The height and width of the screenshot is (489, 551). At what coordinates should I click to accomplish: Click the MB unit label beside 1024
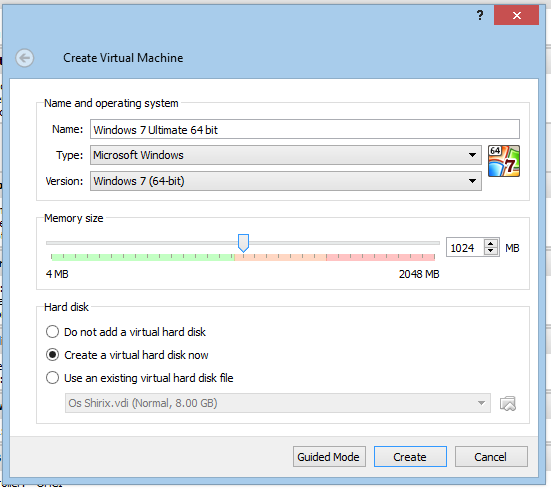(512, 248)
